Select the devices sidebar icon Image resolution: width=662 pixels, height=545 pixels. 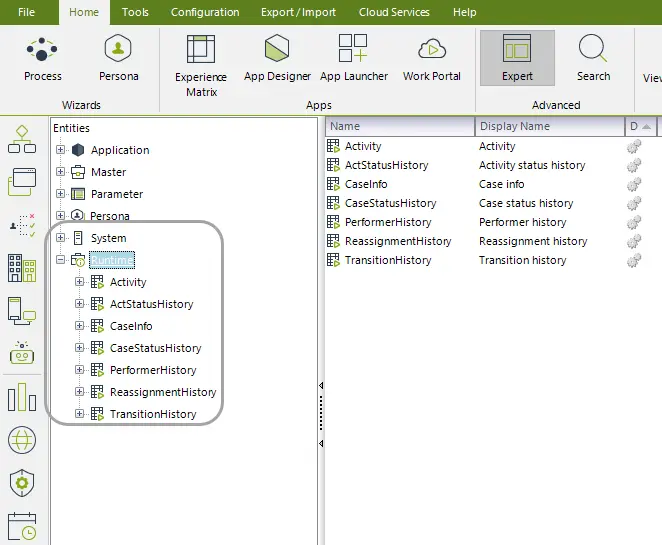click(x=22, y=311)
